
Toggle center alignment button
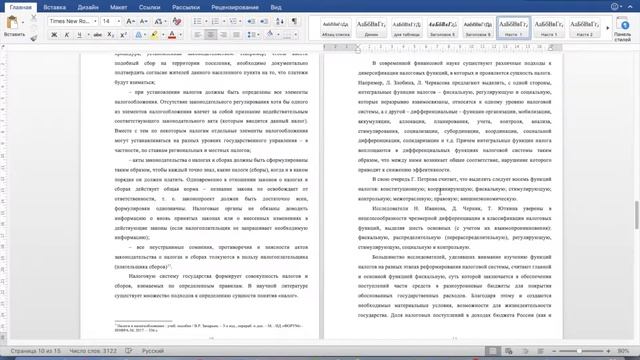click(211, 35)
